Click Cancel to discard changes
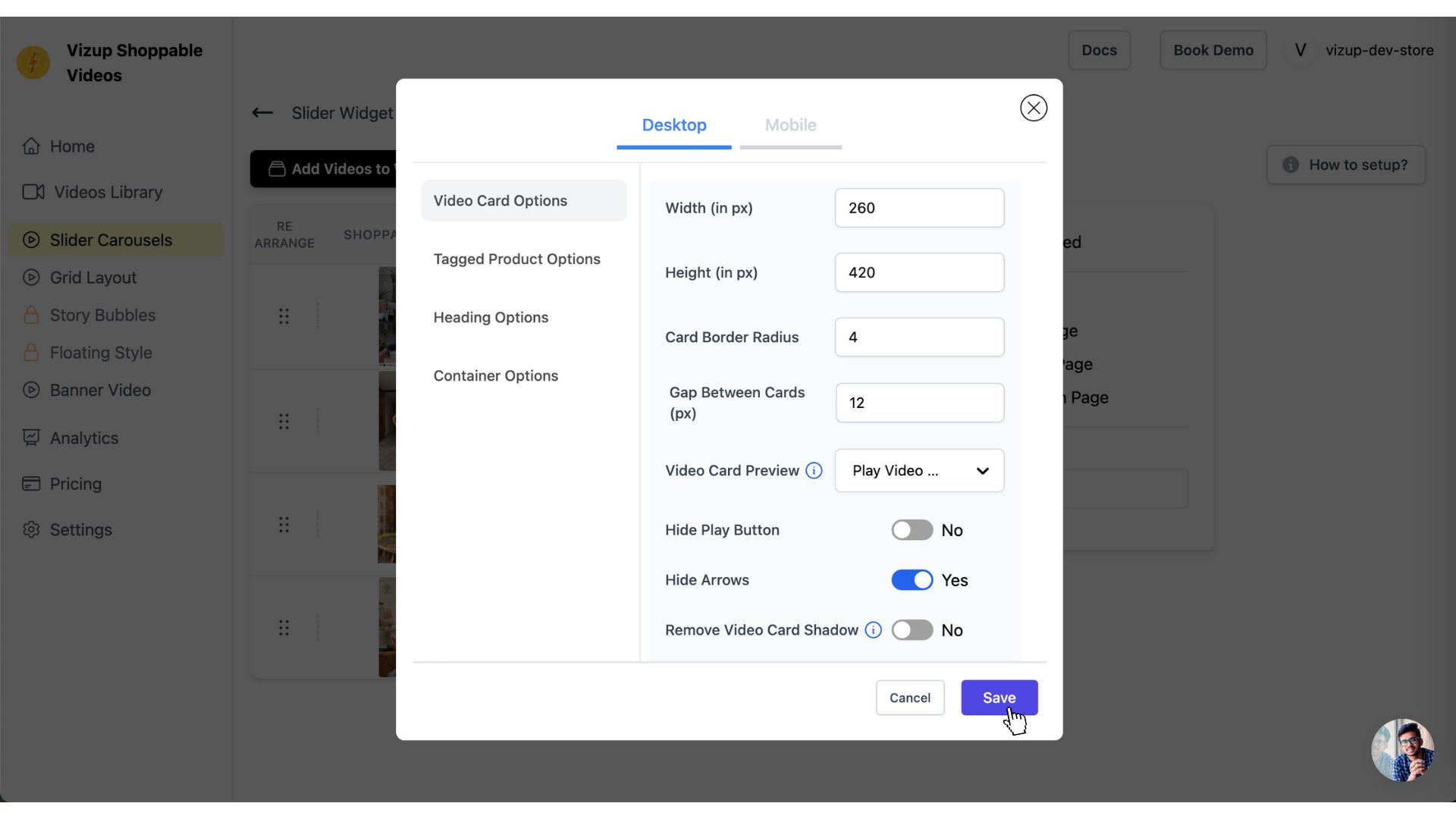Image resolution: width=1456 pixels, height=819 pixels. (909, 697)
